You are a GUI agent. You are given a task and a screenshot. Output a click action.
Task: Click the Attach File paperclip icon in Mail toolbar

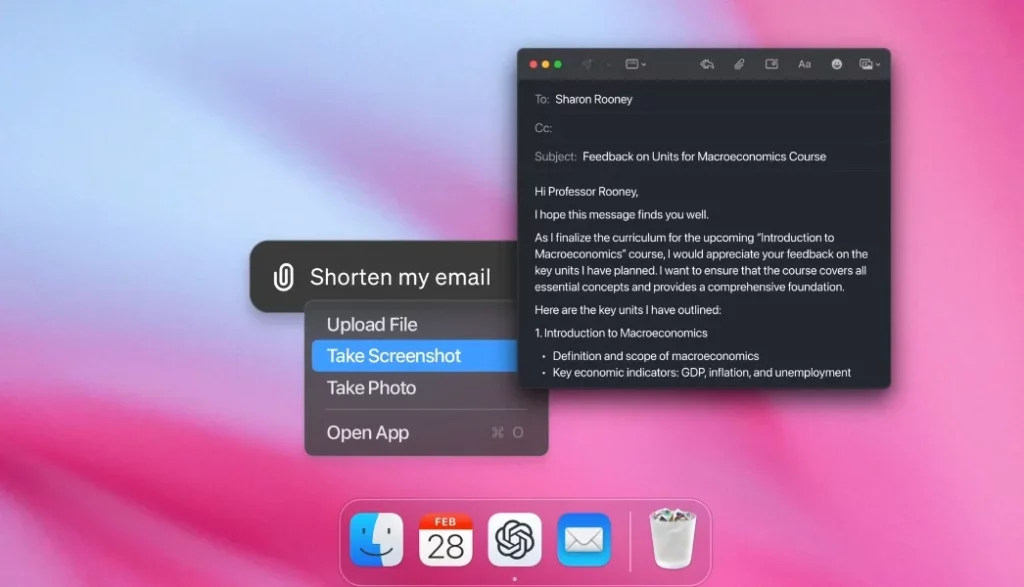(739, 63)
